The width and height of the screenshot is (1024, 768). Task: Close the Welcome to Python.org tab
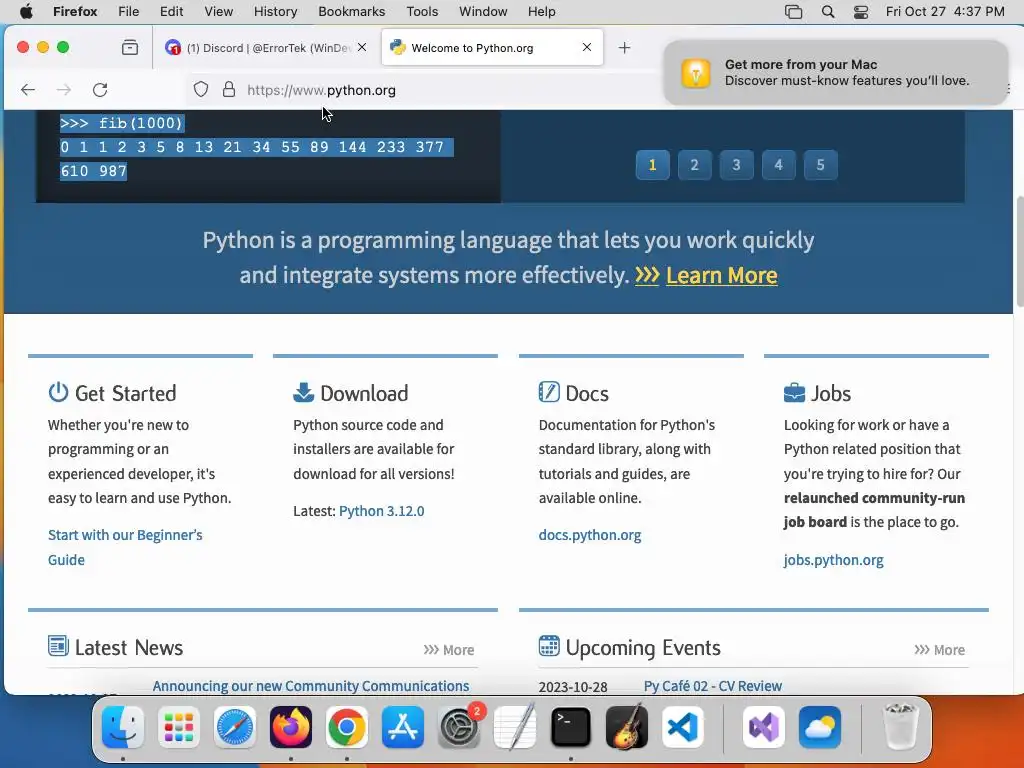[x=586, y=47]
